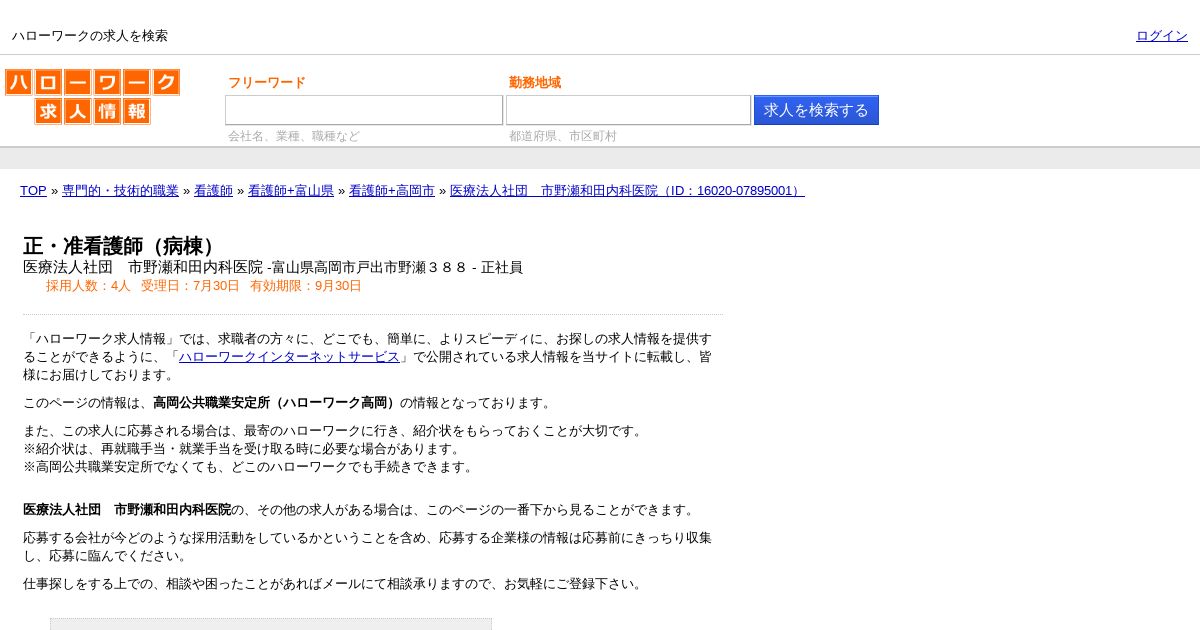Open 看護師+高岡市 breadcrumb link
Image resolution: width=1200 pixels, height=630 pixels.
[x=392, y=190]
